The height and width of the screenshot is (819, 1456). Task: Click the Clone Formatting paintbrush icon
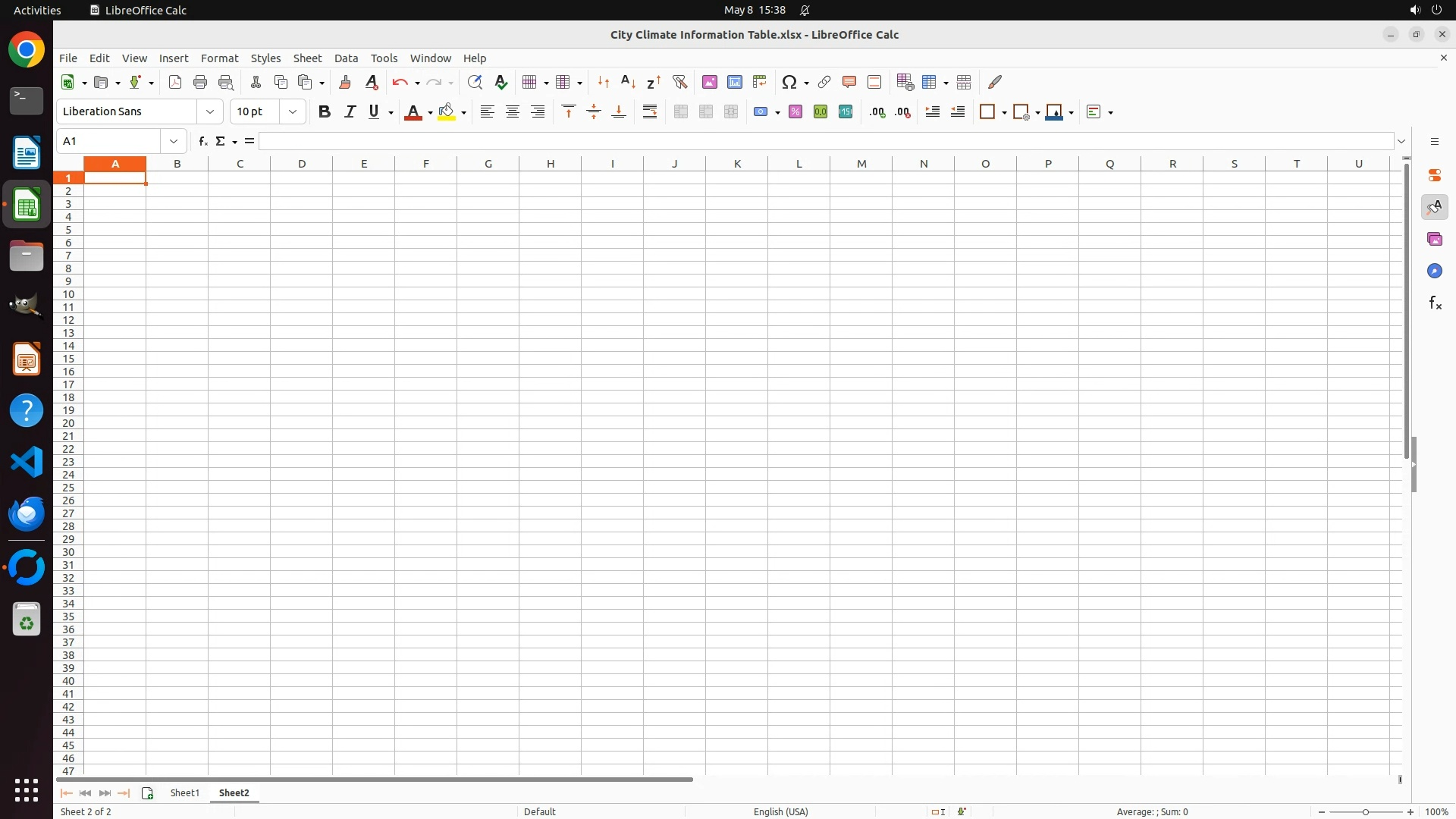[345, 82]
